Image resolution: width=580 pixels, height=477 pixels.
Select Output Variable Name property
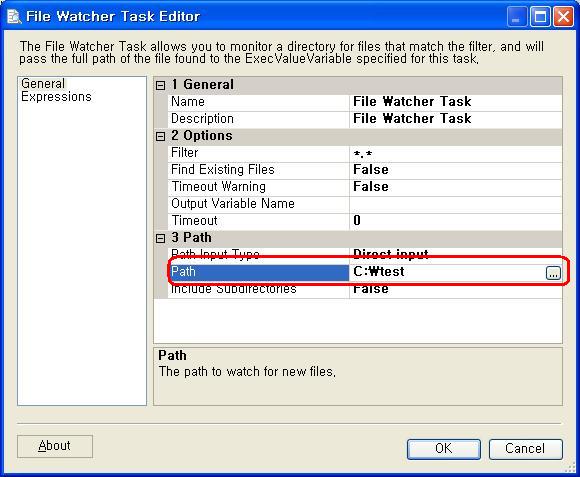point(259,204)
